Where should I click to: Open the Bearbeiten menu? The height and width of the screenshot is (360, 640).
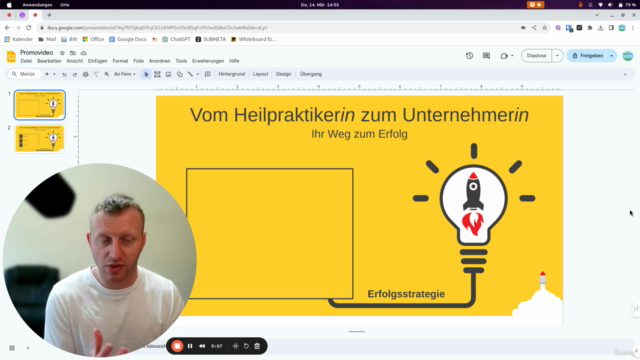tap(49, 61)
